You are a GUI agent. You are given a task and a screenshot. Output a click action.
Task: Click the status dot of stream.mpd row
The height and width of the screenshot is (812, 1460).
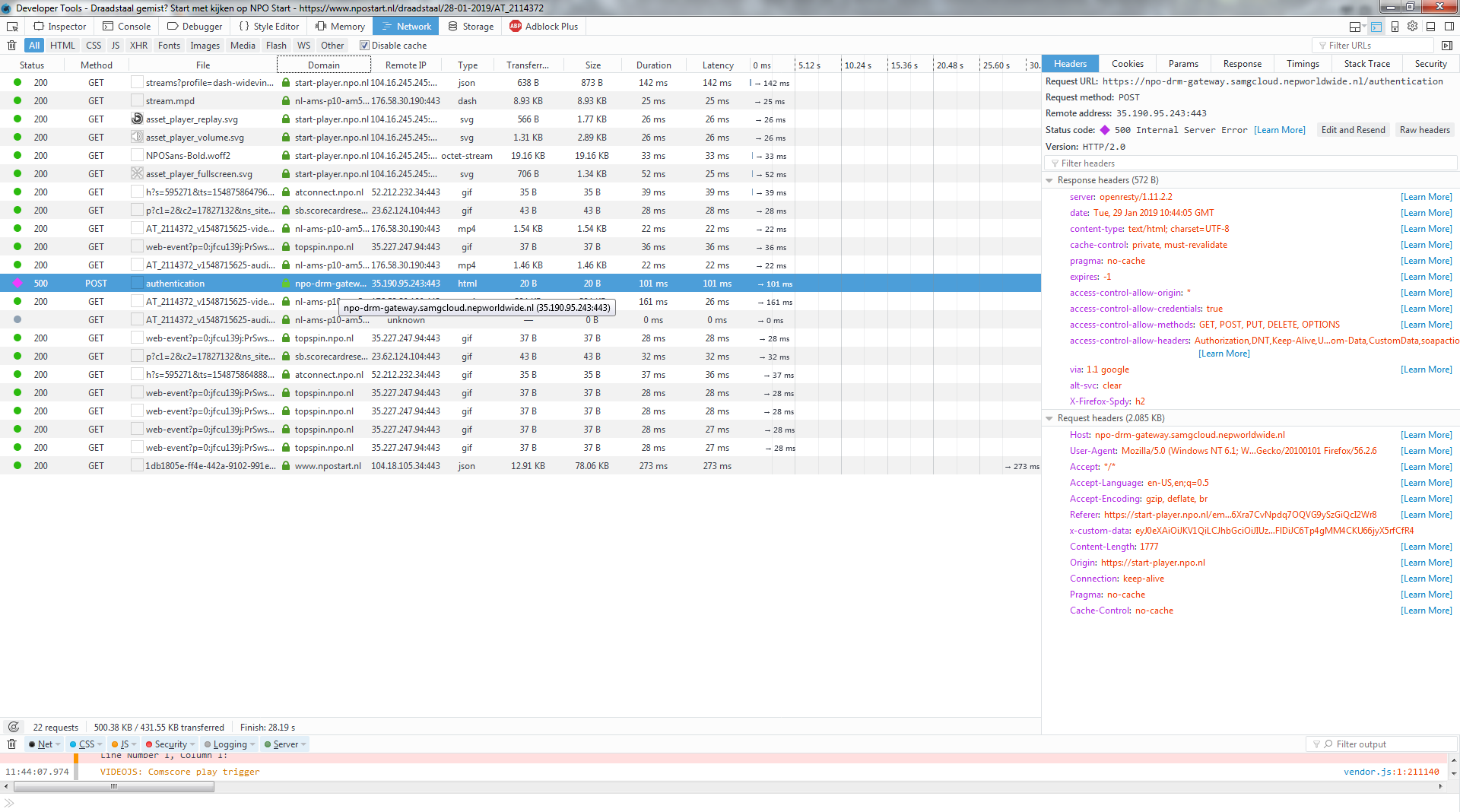pos(17,101)
